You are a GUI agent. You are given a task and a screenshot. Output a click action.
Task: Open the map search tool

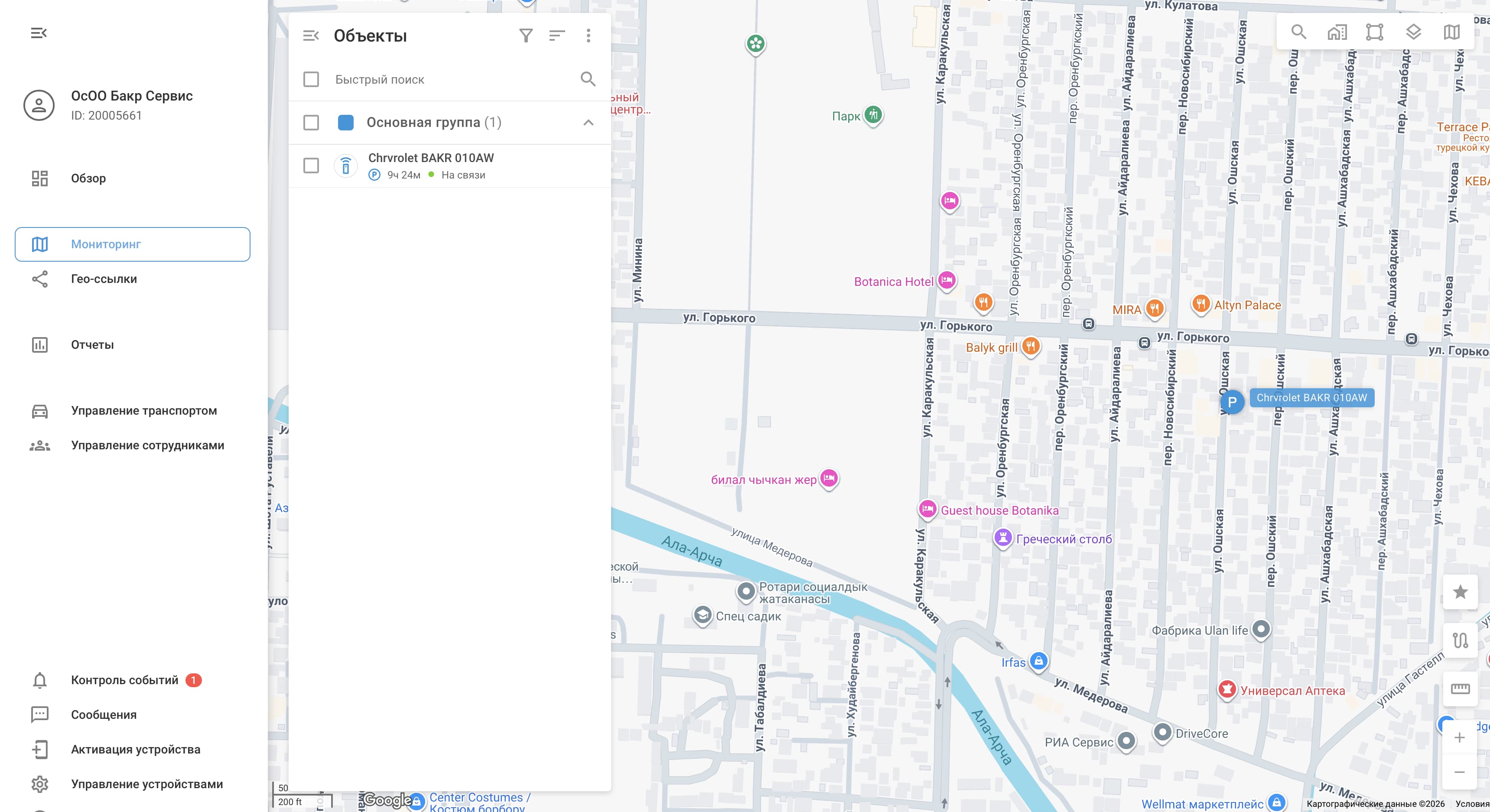(x=1299, y=32)
